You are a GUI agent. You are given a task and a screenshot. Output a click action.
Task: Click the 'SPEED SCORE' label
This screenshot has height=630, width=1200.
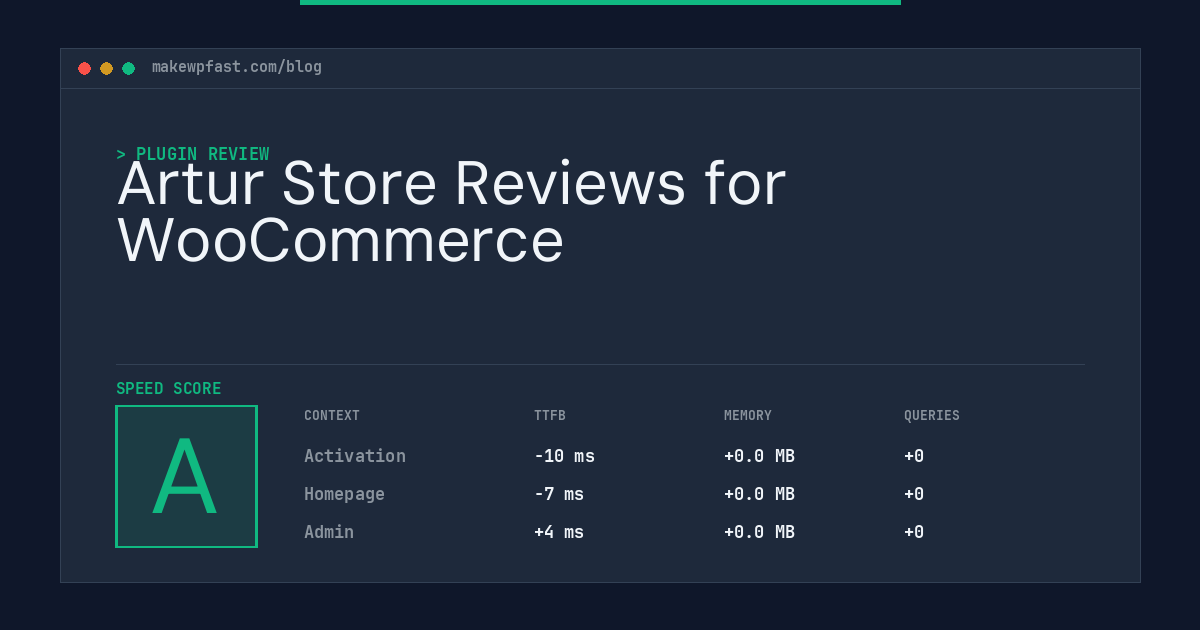pyautogui.click(x=169, y=389)
